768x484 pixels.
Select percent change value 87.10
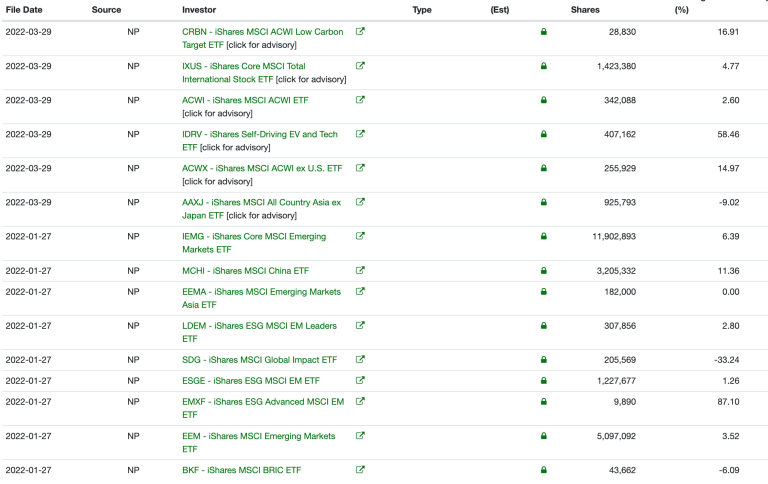pos(728,402)
